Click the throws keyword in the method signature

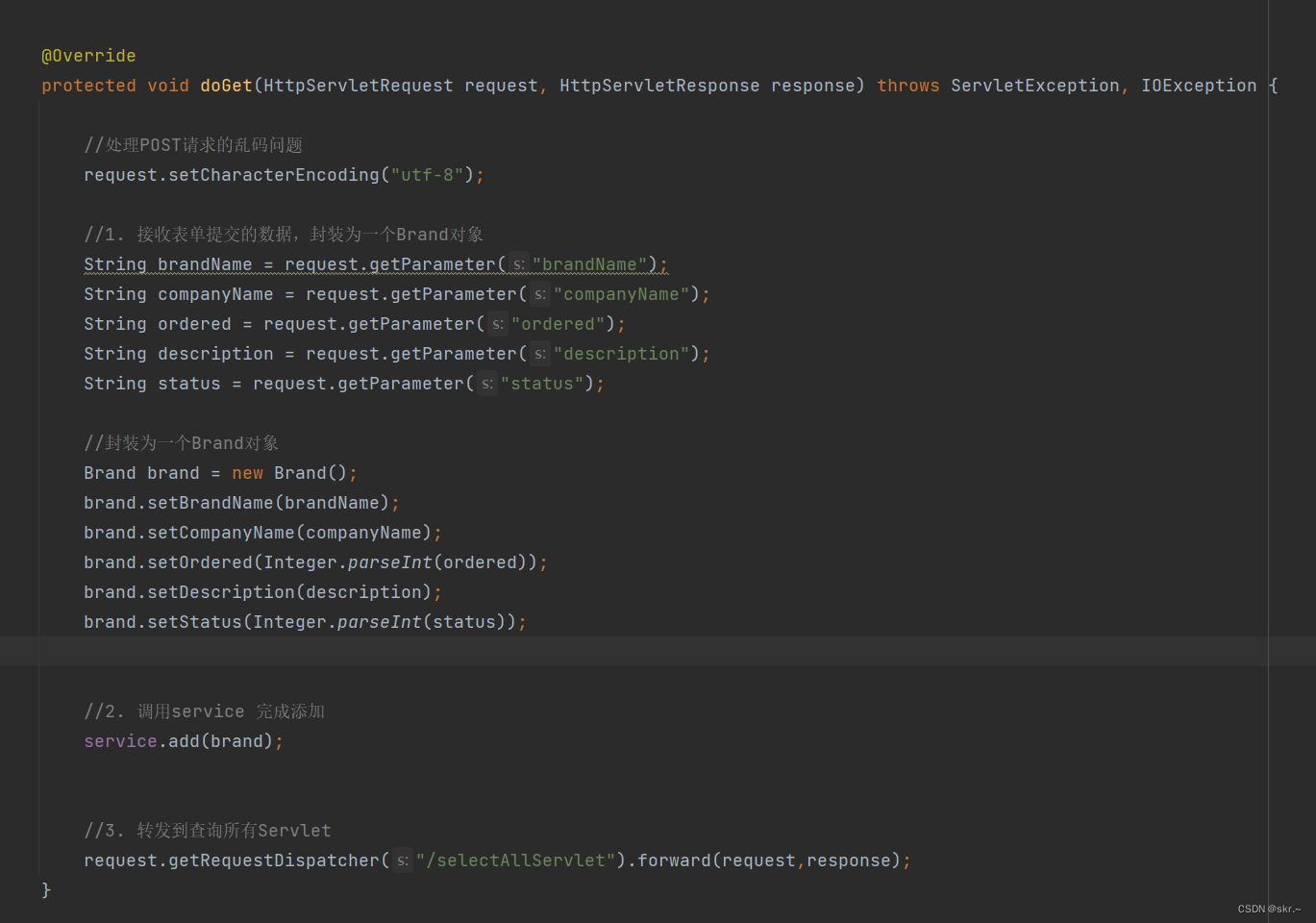click(907, 86)
